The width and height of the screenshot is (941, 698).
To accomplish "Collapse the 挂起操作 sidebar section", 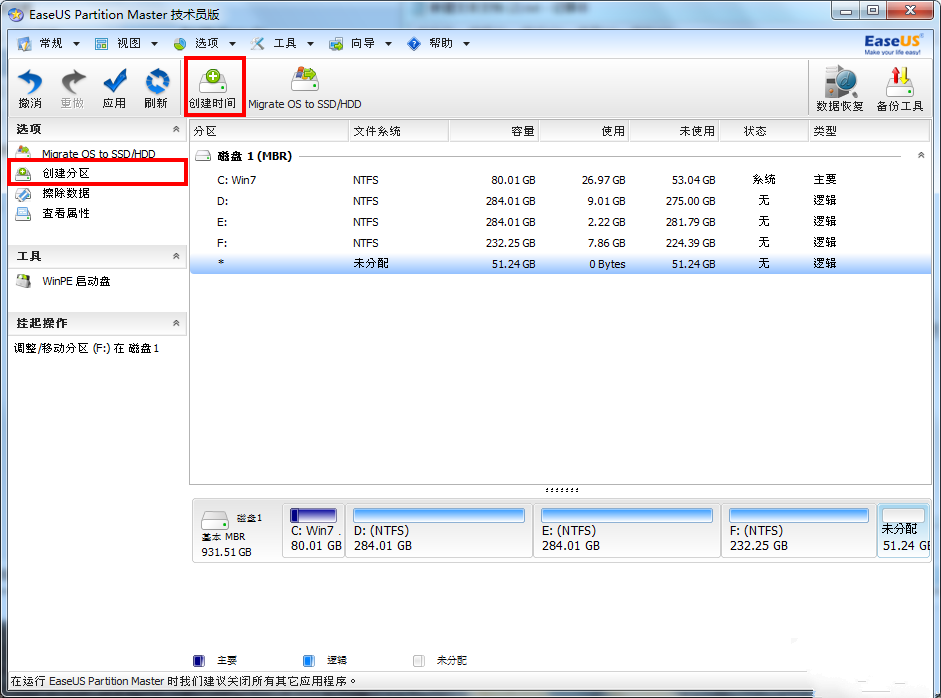I will [x=176, y=323].
